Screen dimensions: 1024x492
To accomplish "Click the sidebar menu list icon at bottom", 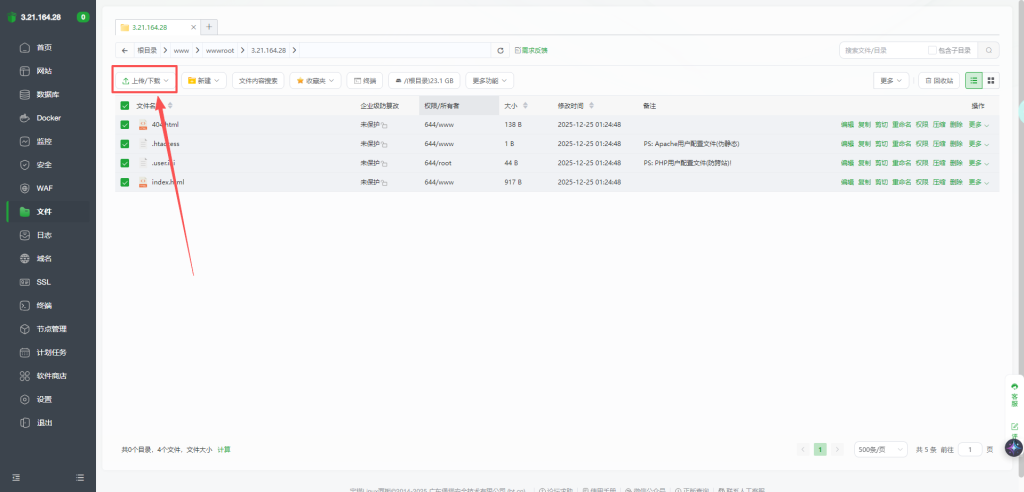I will pyautogui.click(x=80, y=478).
